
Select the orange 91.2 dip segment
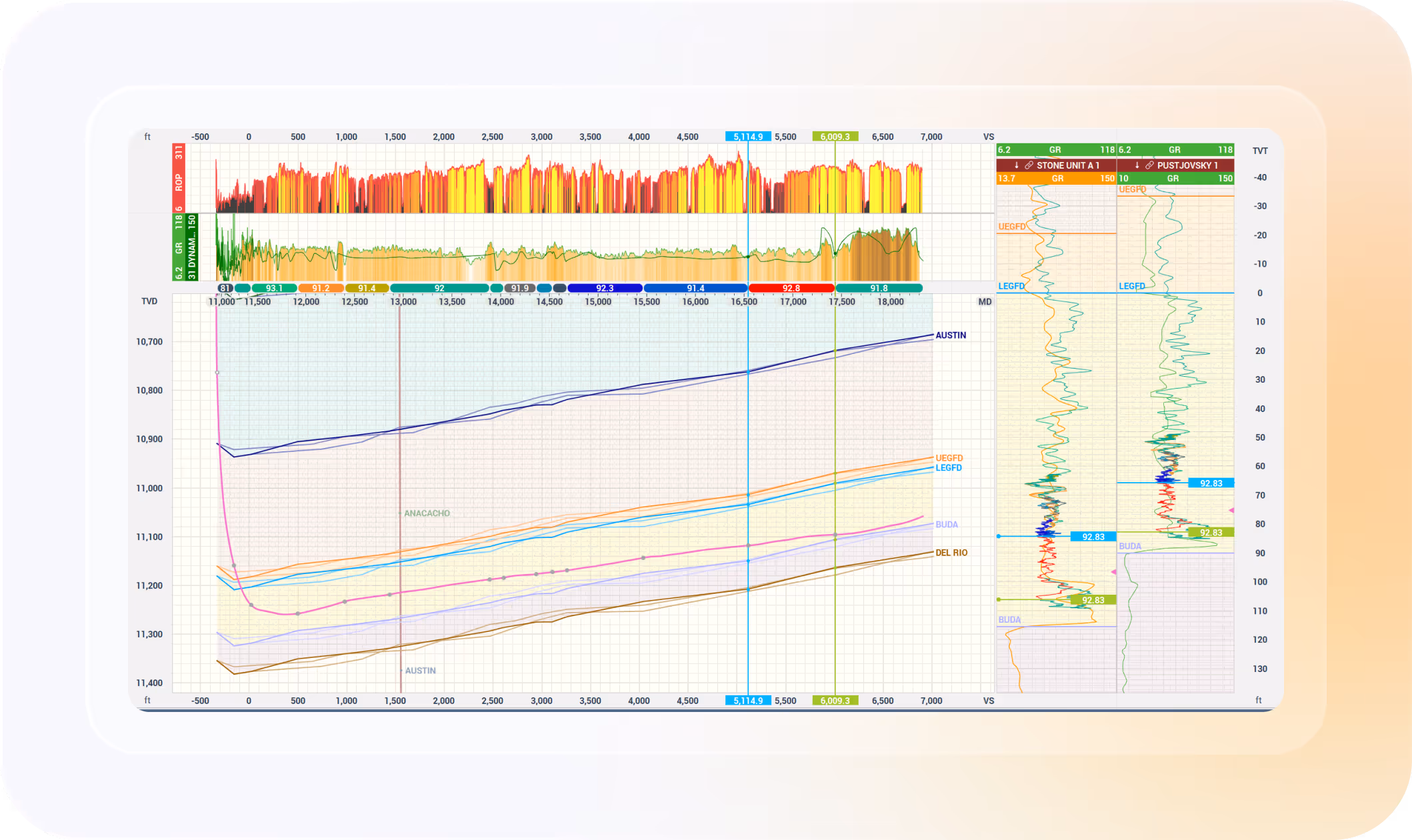(321, 288)
